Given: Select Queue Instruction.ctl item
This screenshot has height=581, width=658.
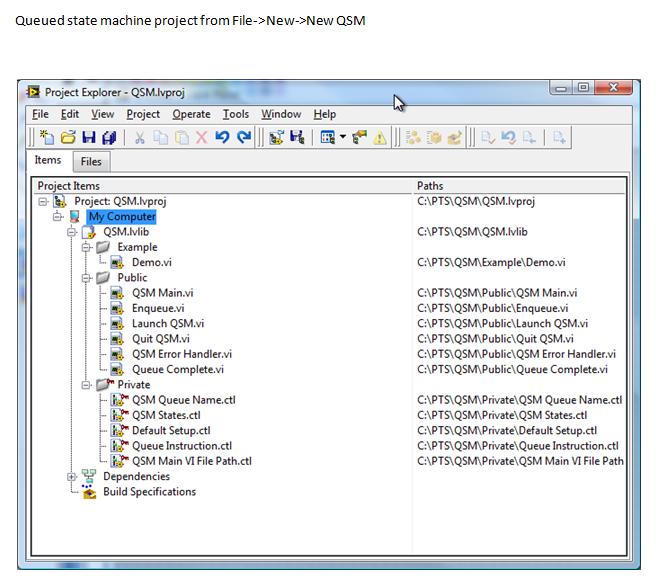Looking at the screenshot, I should click(182, 446).
